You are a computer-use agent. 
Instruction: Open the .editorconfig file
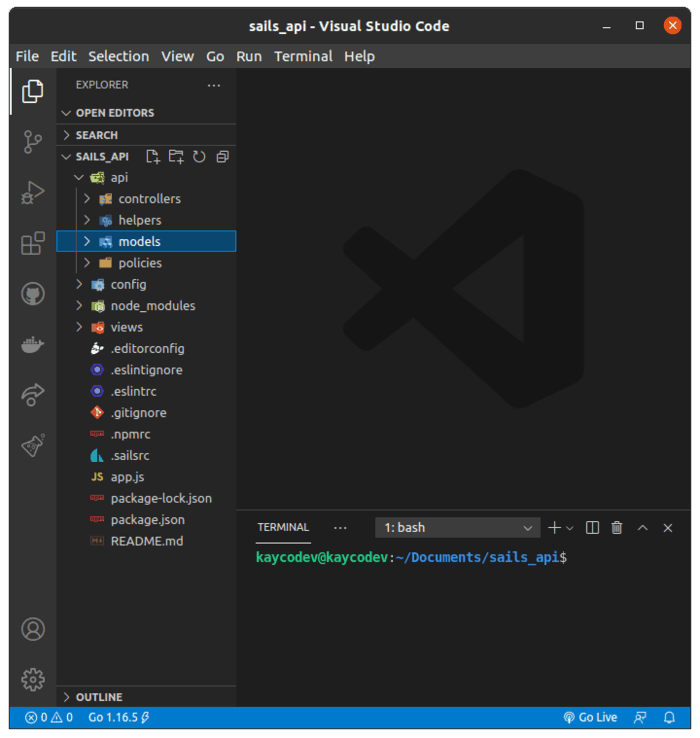click(x=146, y=349)
